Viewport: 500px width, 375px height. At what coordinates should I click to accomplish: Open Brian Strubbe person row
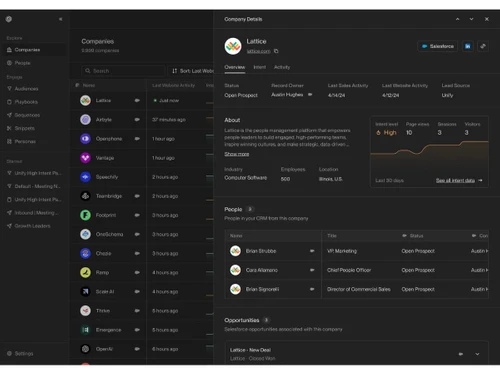(357, 251)
